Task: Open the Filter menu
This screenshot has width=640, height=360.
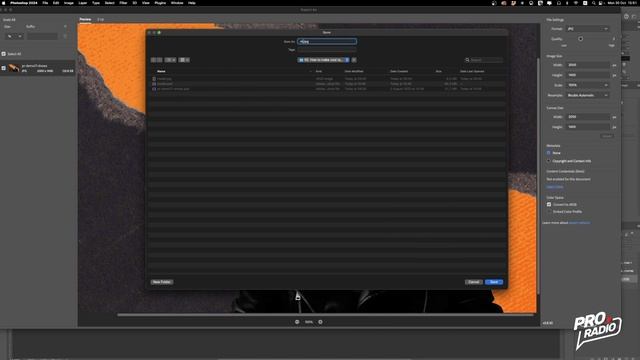Action: click(x=123, y=3)
